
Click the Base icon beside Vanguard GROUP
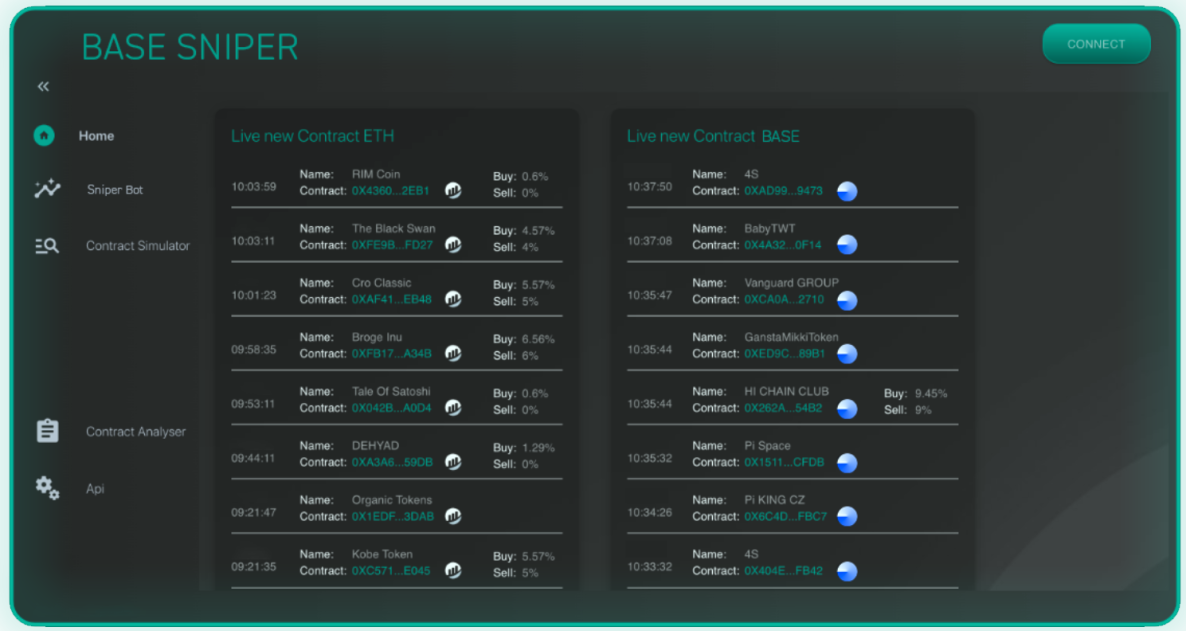(847, 299)
